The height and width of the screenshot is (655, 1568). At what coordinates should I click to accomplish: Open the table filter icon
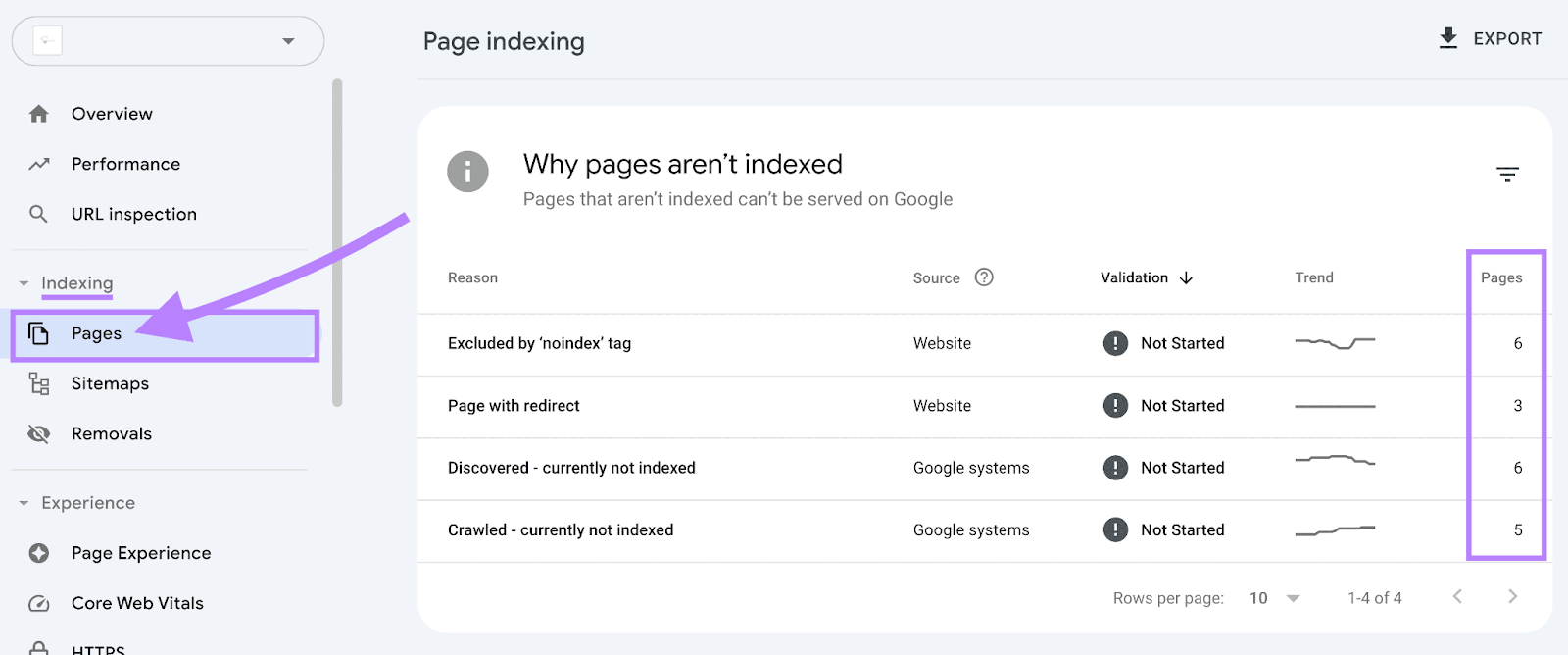click(1507, 175)
